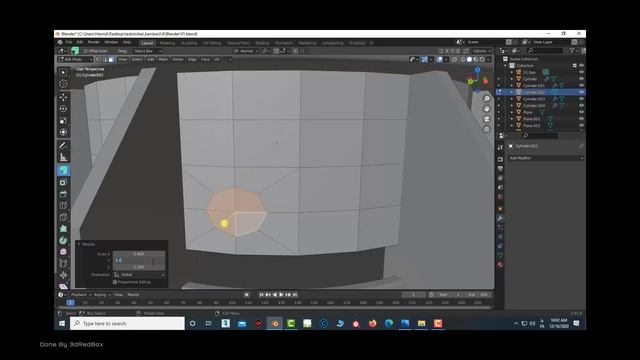Open the Windows Start menu
The height and width of the screenshot is (360, 640).
pyautogui.click(x=62, y=324)
